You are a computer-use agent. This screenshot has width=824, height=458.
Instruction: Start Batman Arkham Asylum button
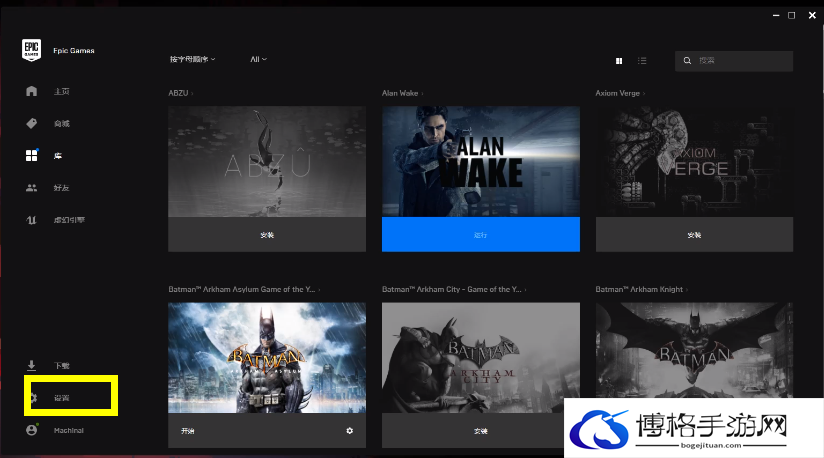188,431
